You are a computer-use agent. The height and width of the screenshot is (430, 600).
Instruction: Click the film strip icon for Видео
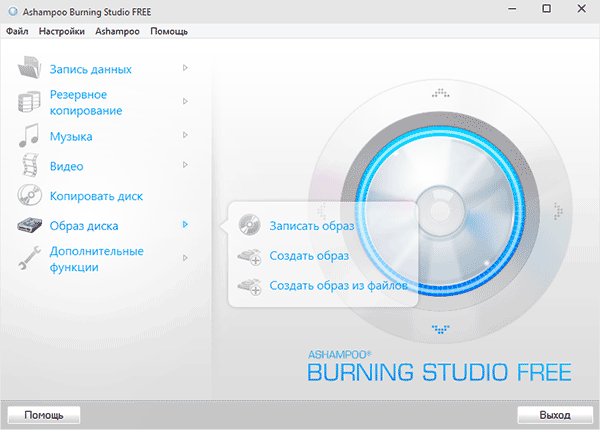(x=30, y=165)
